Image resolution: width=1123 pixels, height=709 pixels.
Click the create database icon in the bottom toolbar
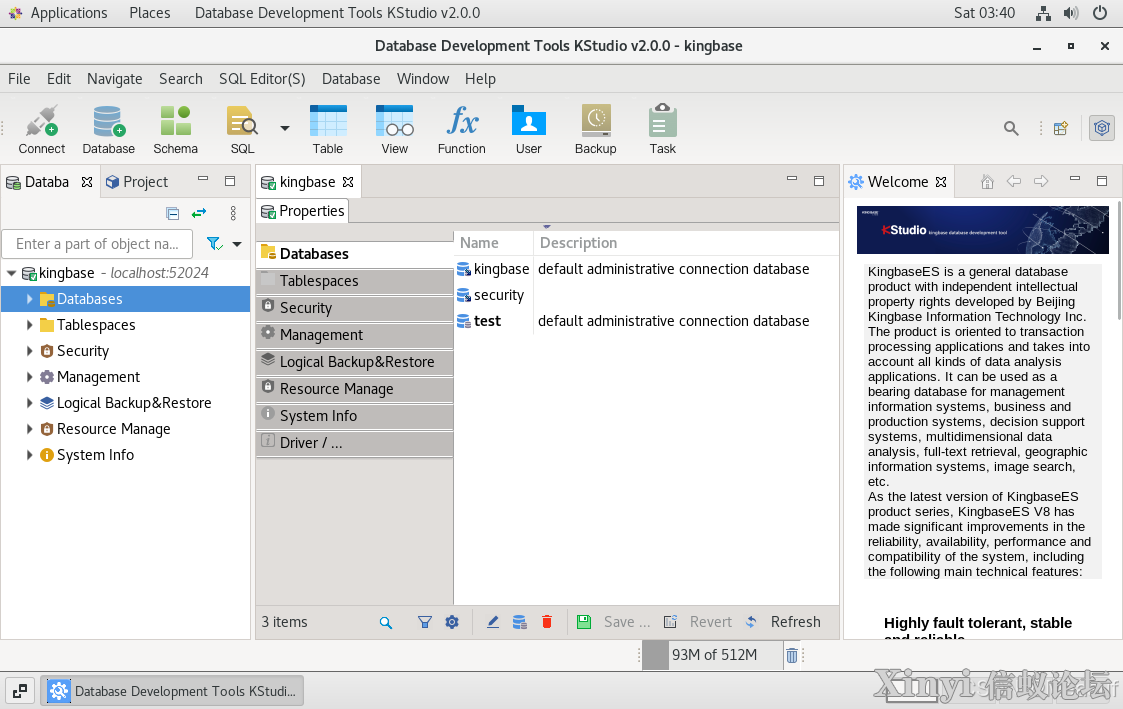tap(520, 622)
